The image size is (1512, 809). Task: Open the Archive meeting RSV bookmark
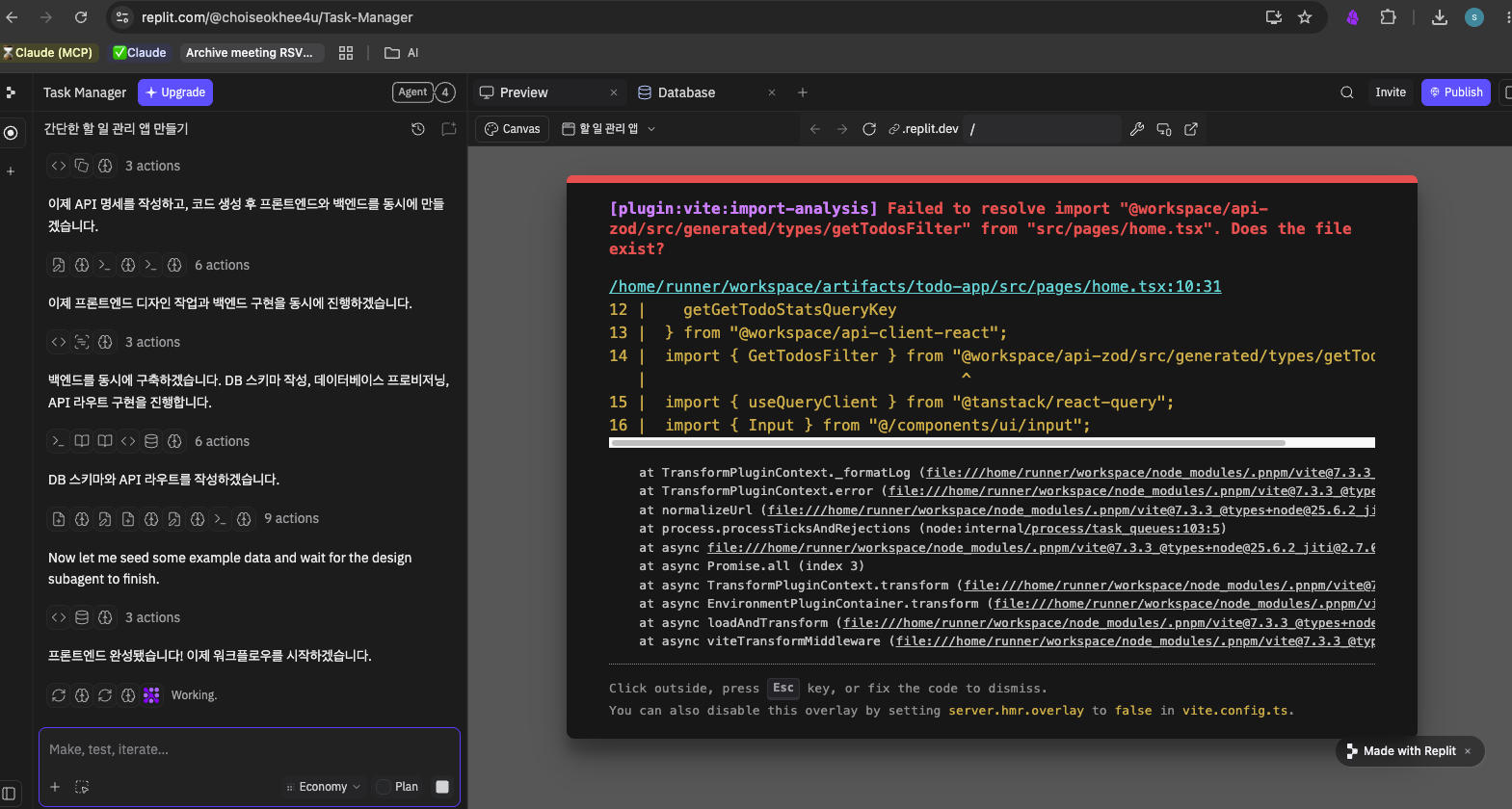[250, 53]
